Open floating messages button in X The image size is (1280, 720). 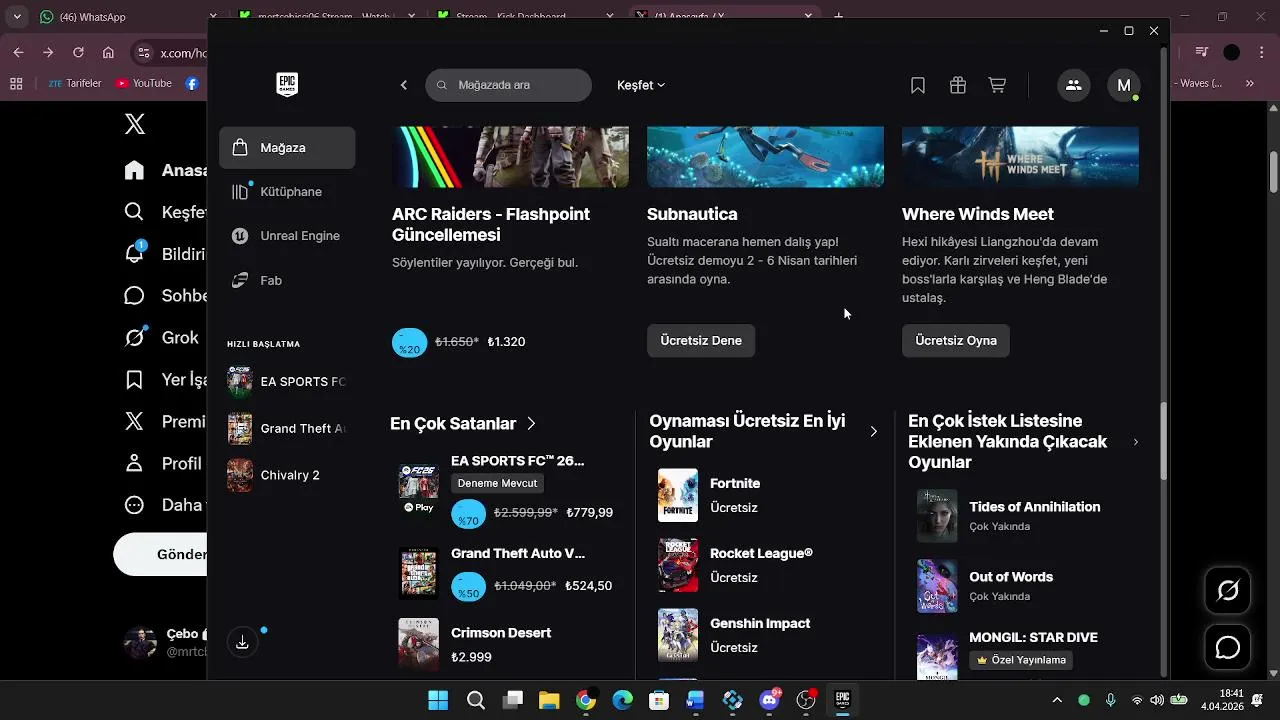point(1228,648)
